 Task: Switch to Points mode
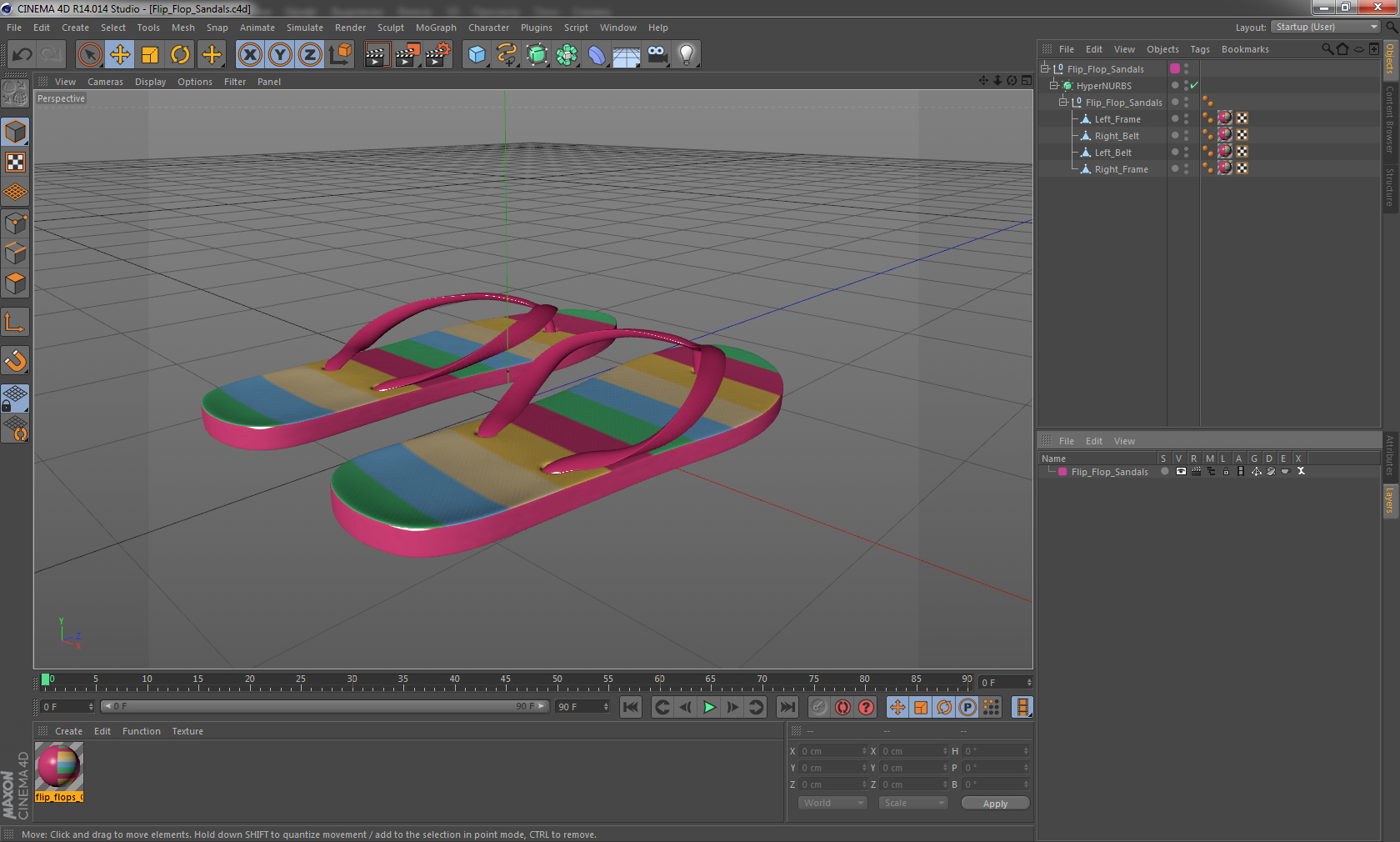coord(16,223)
